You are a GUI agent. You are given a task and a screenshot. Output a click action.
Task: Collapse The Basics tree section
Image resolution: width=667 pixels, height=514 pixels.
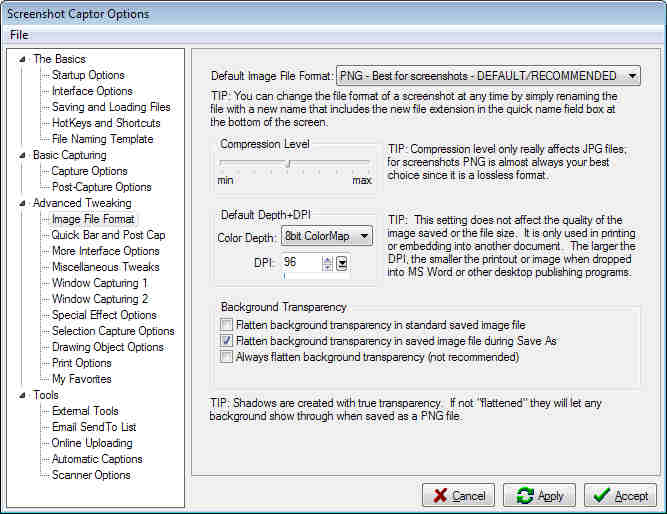[25, 60]
